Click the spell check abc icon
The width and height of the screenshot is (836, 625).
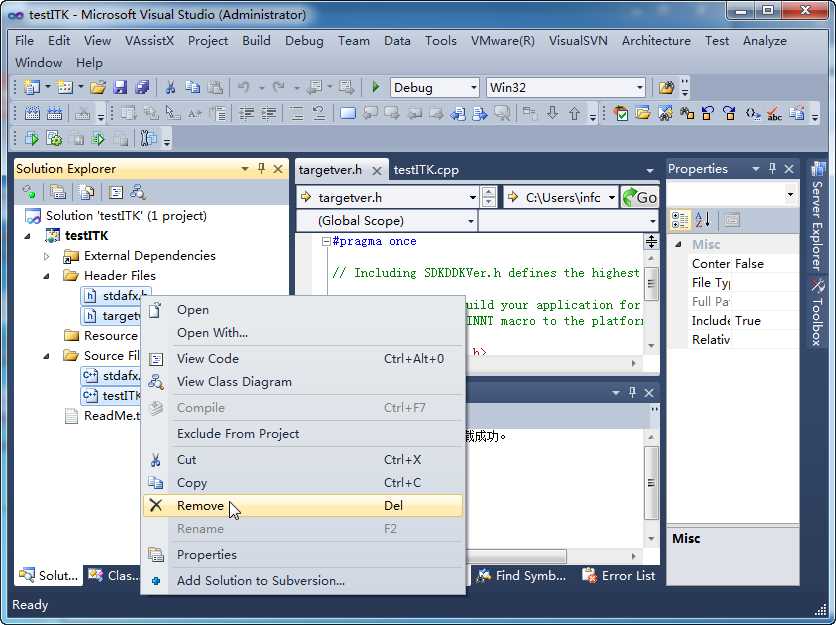tap(774, 113)
